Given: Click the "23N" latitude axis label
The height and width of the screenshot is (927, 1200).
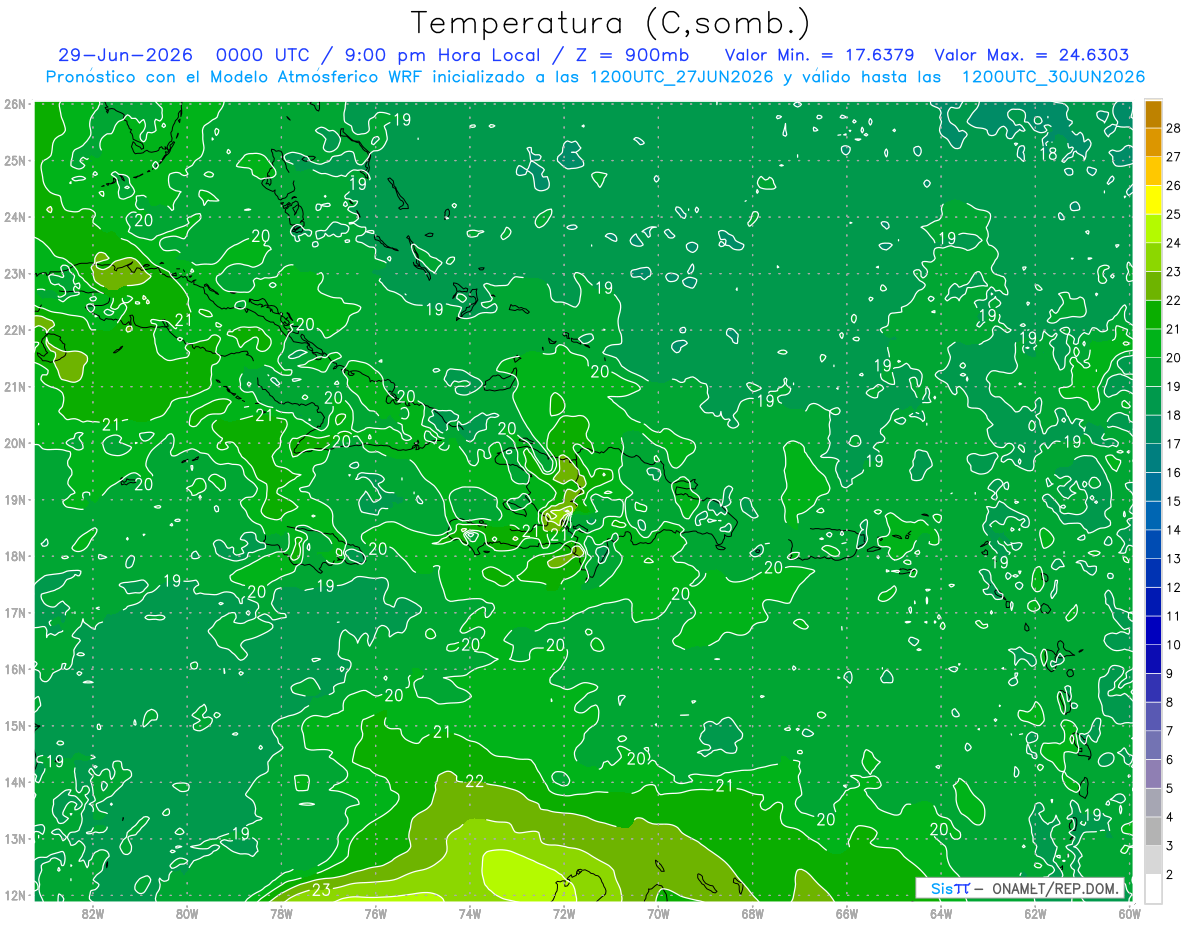Looking at the screenshot, I should click(x=15, y=273).
